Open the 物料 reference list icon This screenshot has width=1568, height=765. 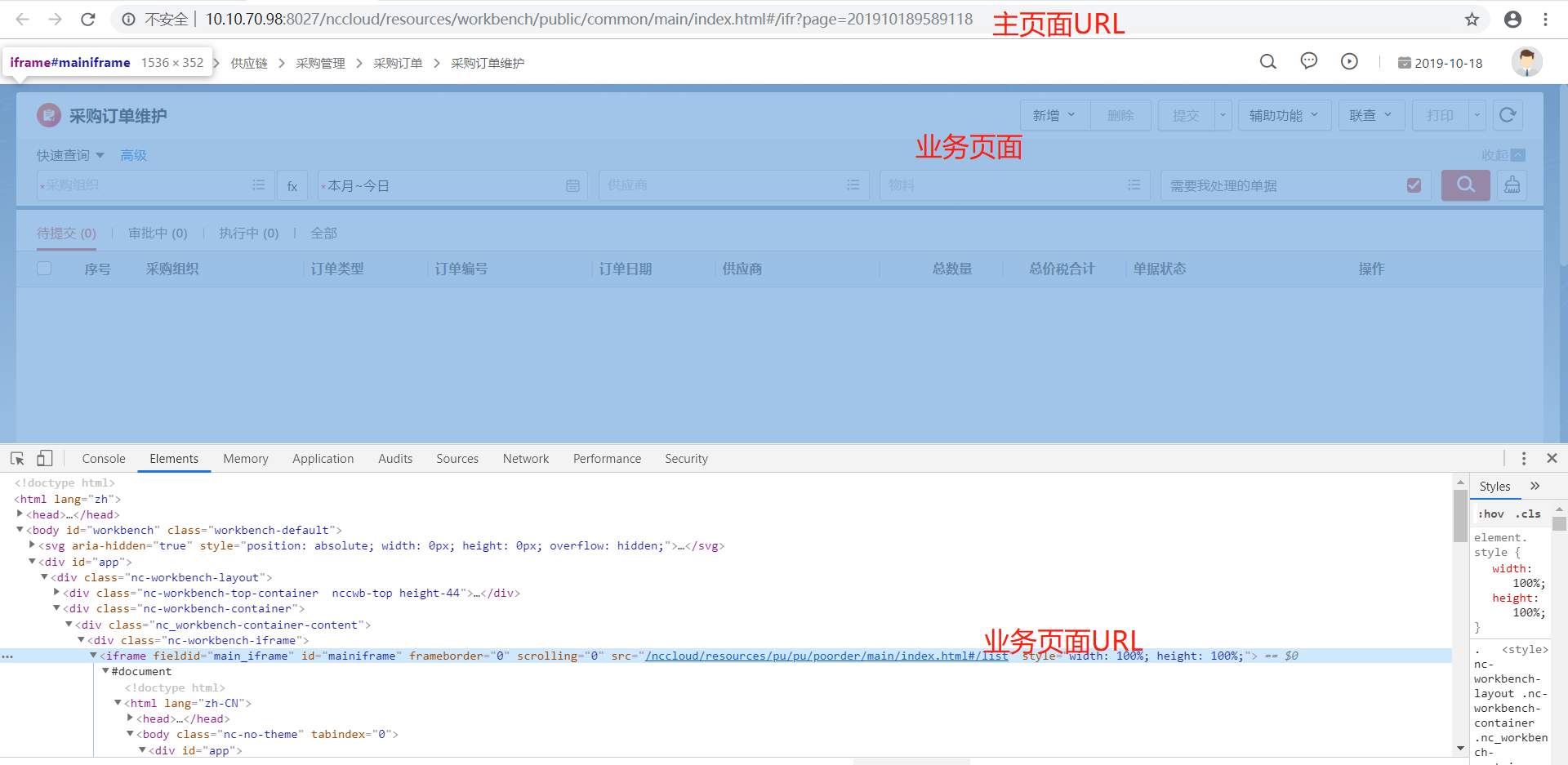(x=1134, y=185)
